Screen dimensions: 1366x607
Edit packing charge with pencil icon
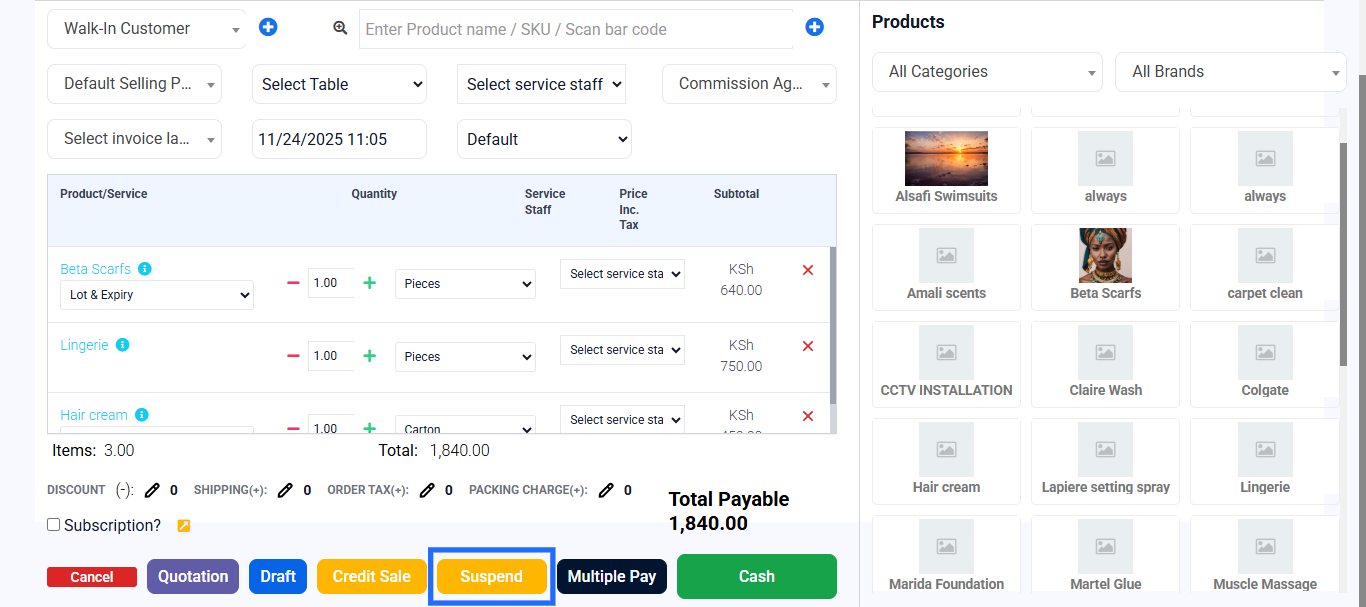606,490
